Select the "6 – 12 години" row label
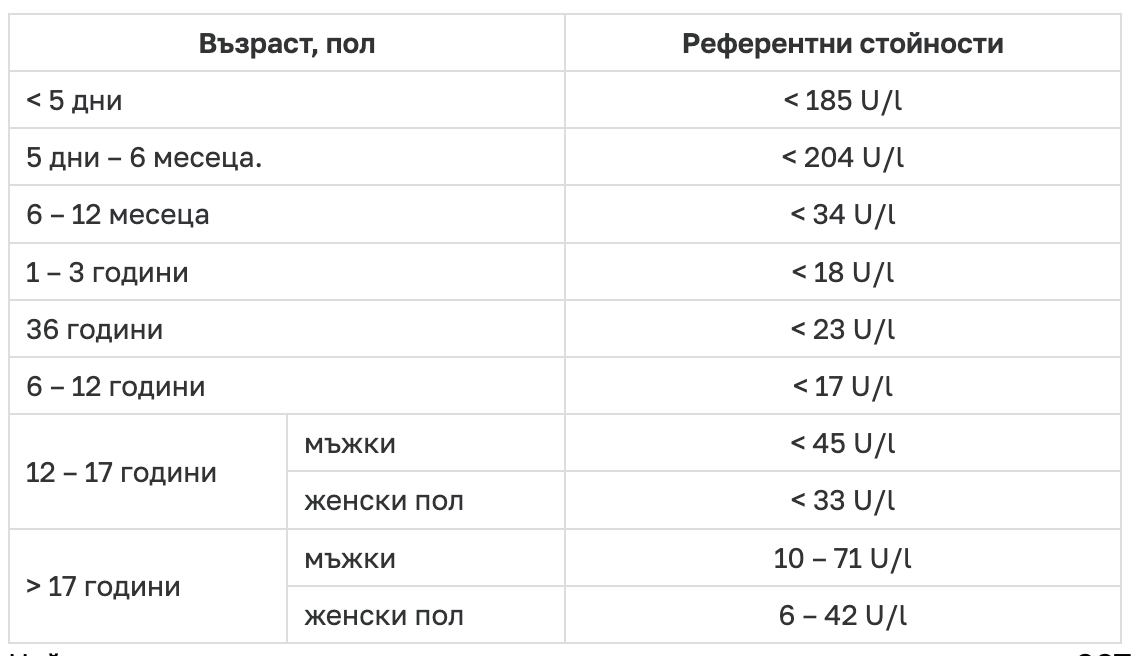Screen dimensions: 1136x656 tap(116, 386)
